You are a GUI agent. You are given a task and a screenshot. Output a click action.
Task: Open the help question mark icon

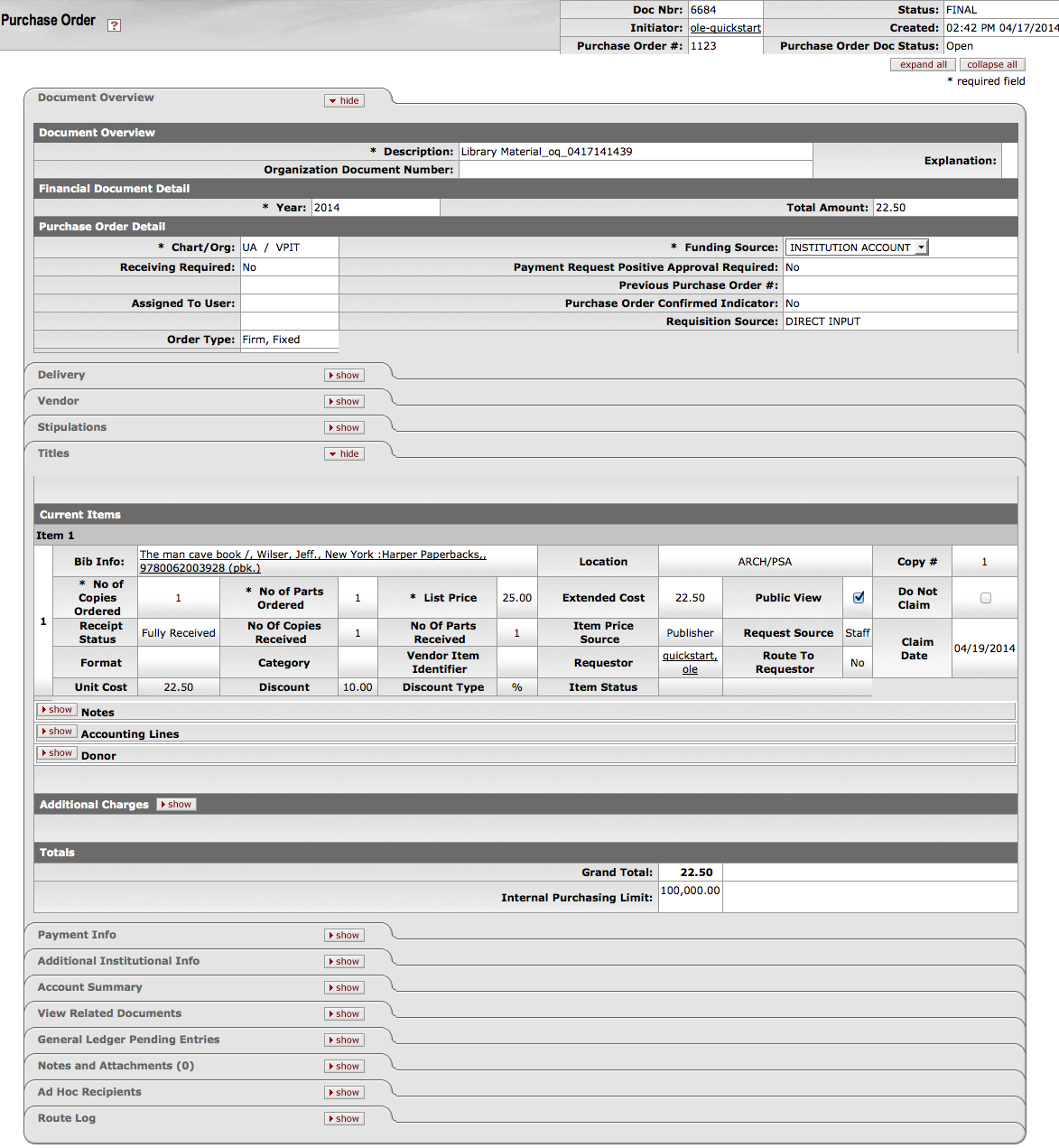114,25
